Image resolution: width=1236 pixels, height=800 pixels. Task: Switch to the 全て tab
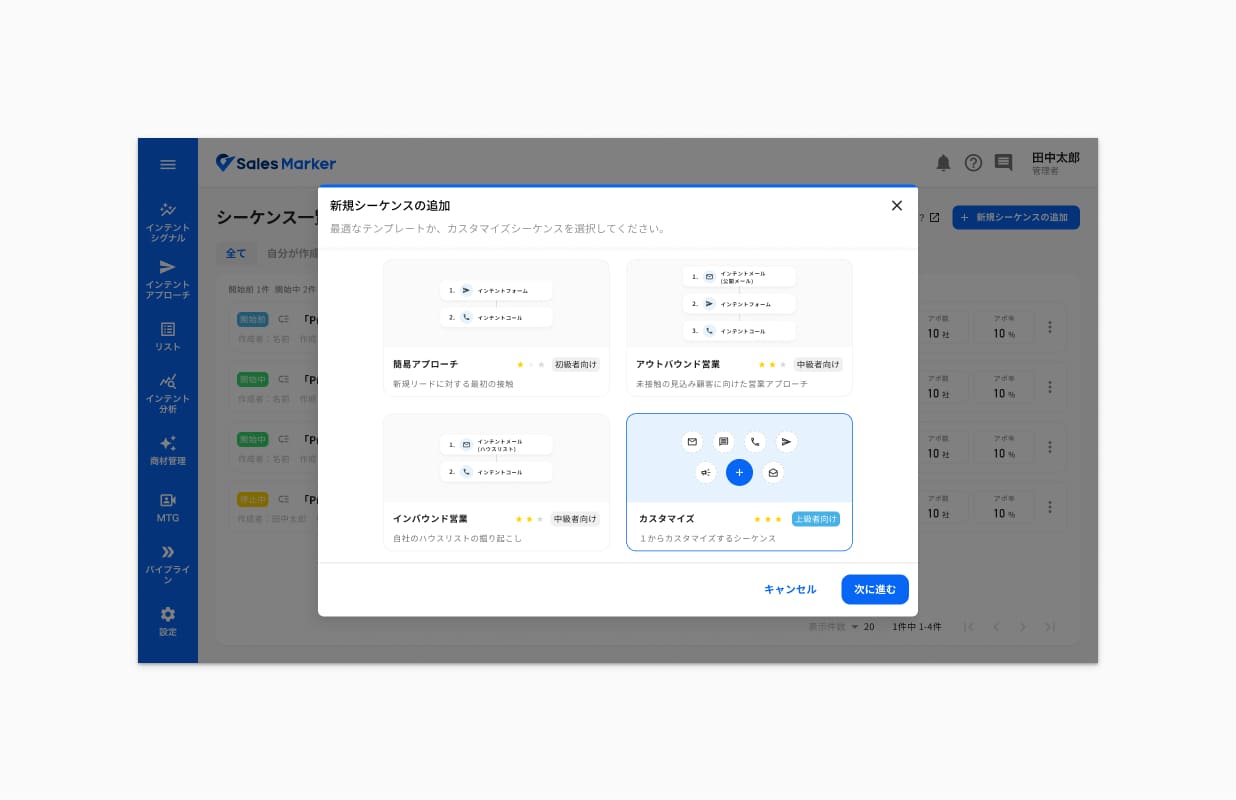pos(236,254)
